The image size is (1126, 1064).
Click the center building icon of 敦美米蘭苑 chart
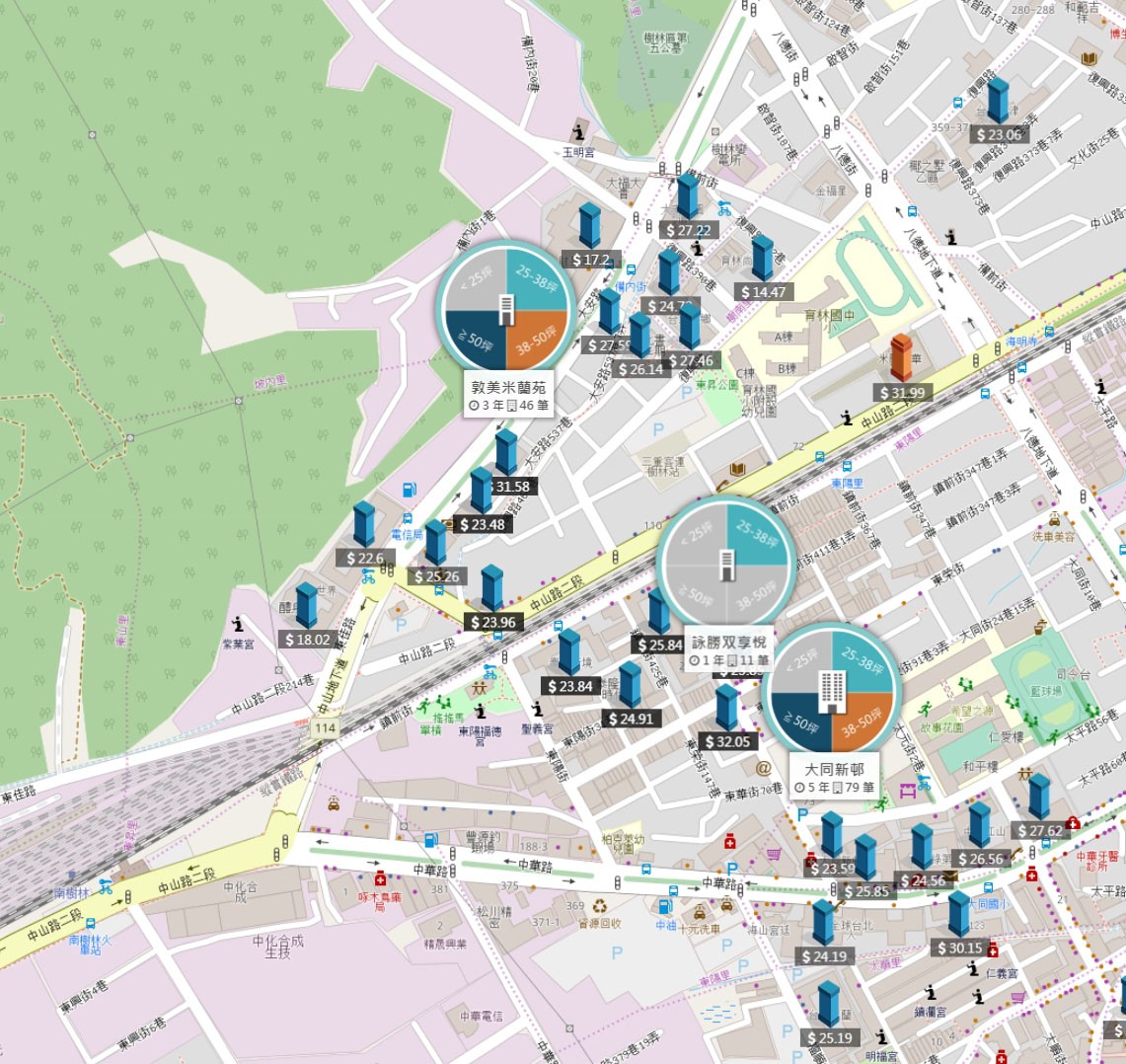[x=506, y=310]
